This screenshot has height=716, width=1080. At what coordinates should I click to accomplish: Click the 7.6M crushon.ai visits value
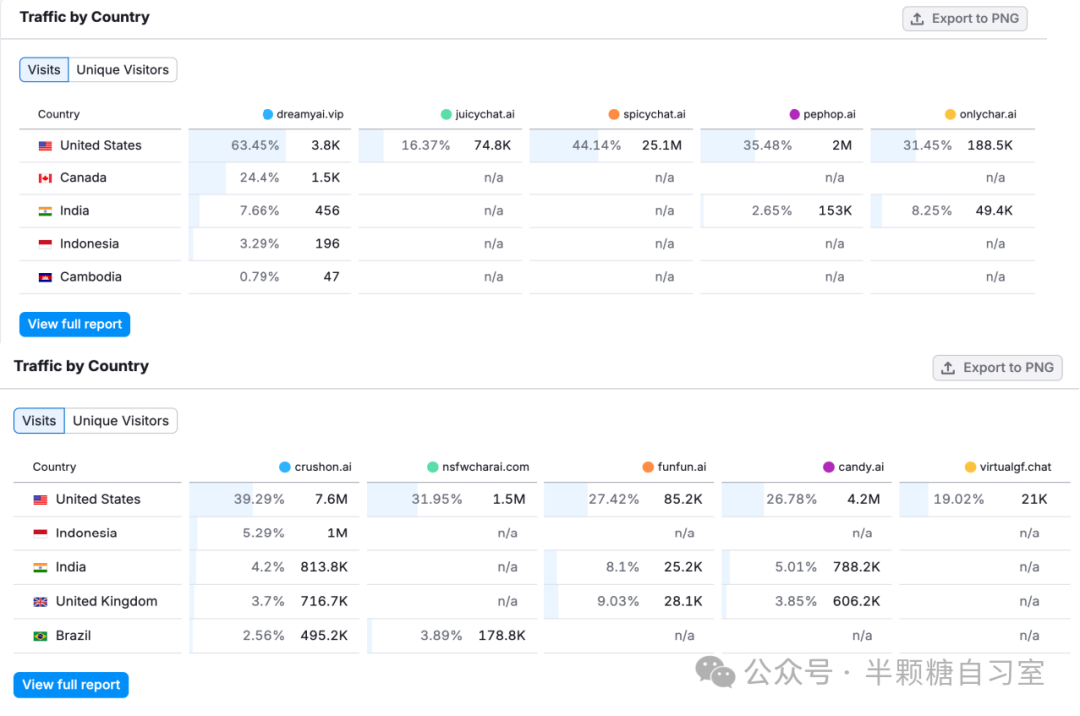(x=331, y=499)
